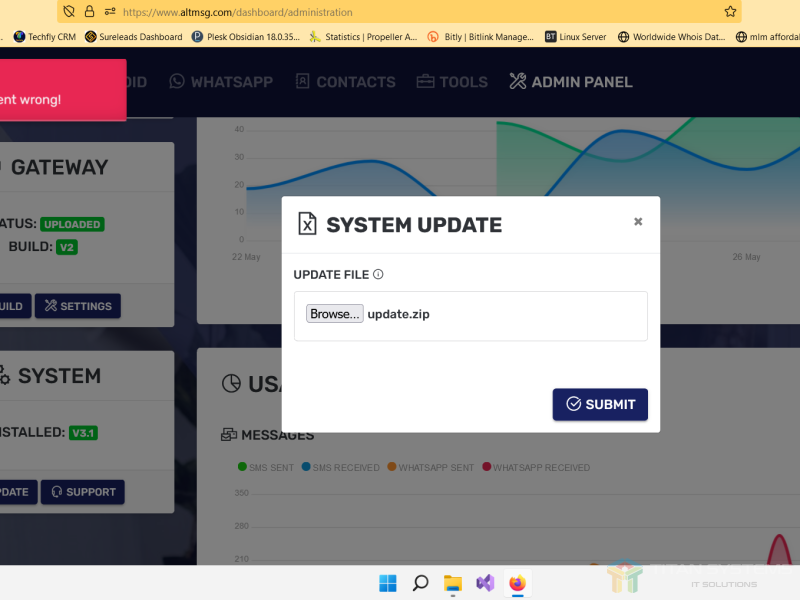Open the Linux Server bookmark

pos(576,37)
